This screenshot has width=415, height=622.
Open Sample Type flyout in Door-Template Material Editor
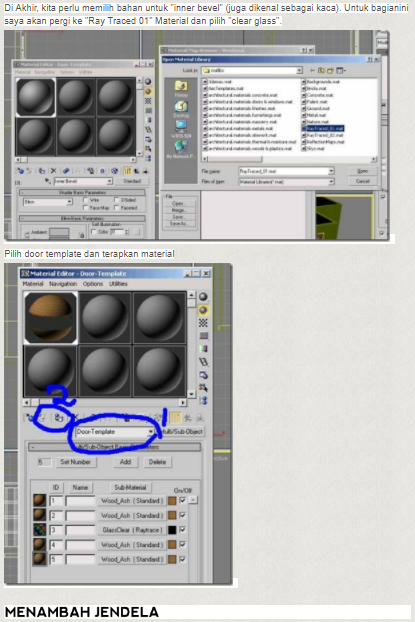(x=203, y=297)
